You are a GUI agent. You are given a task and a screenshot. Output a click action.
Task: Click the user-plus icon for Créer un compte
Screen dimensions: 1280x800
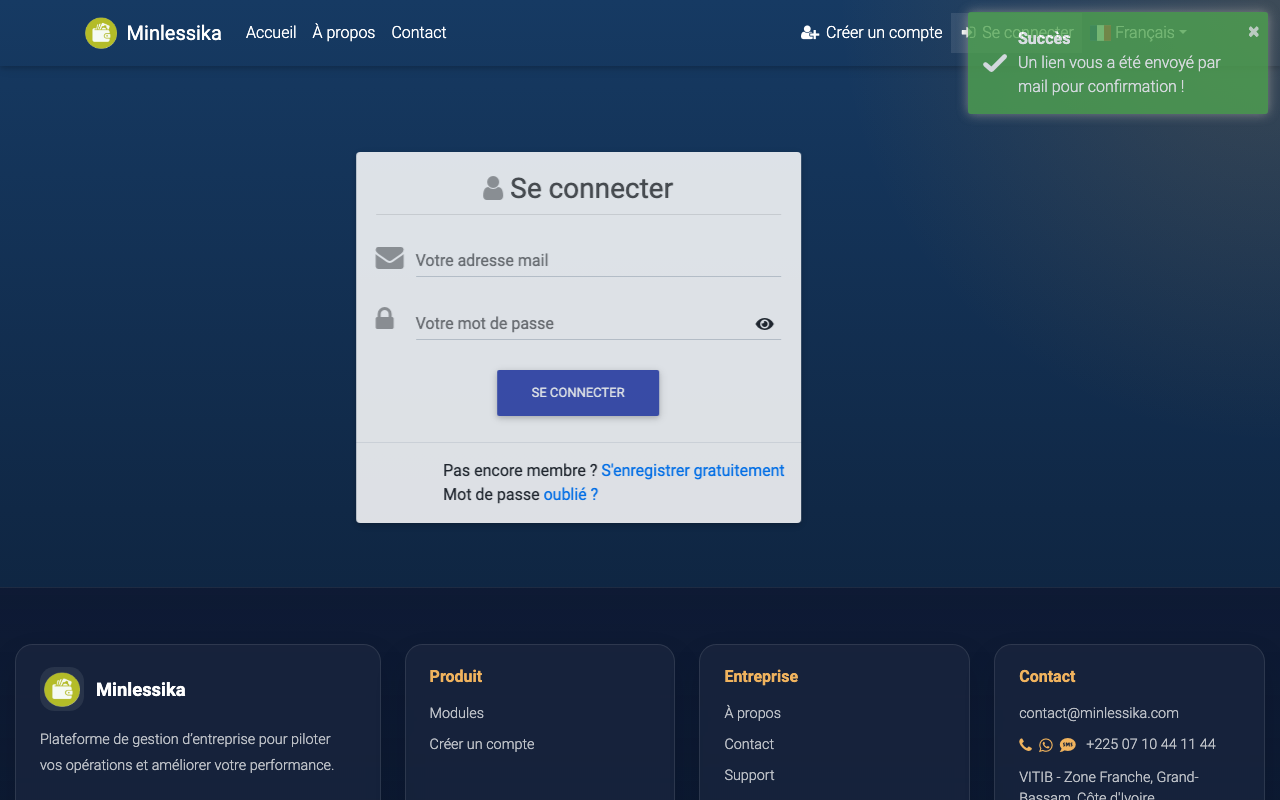[x=810, y=33]
